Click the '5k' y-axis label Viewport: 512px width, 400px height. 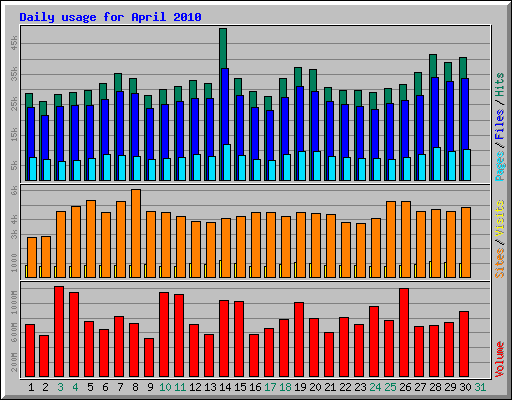pyautogui.click(x=14, y=165)
